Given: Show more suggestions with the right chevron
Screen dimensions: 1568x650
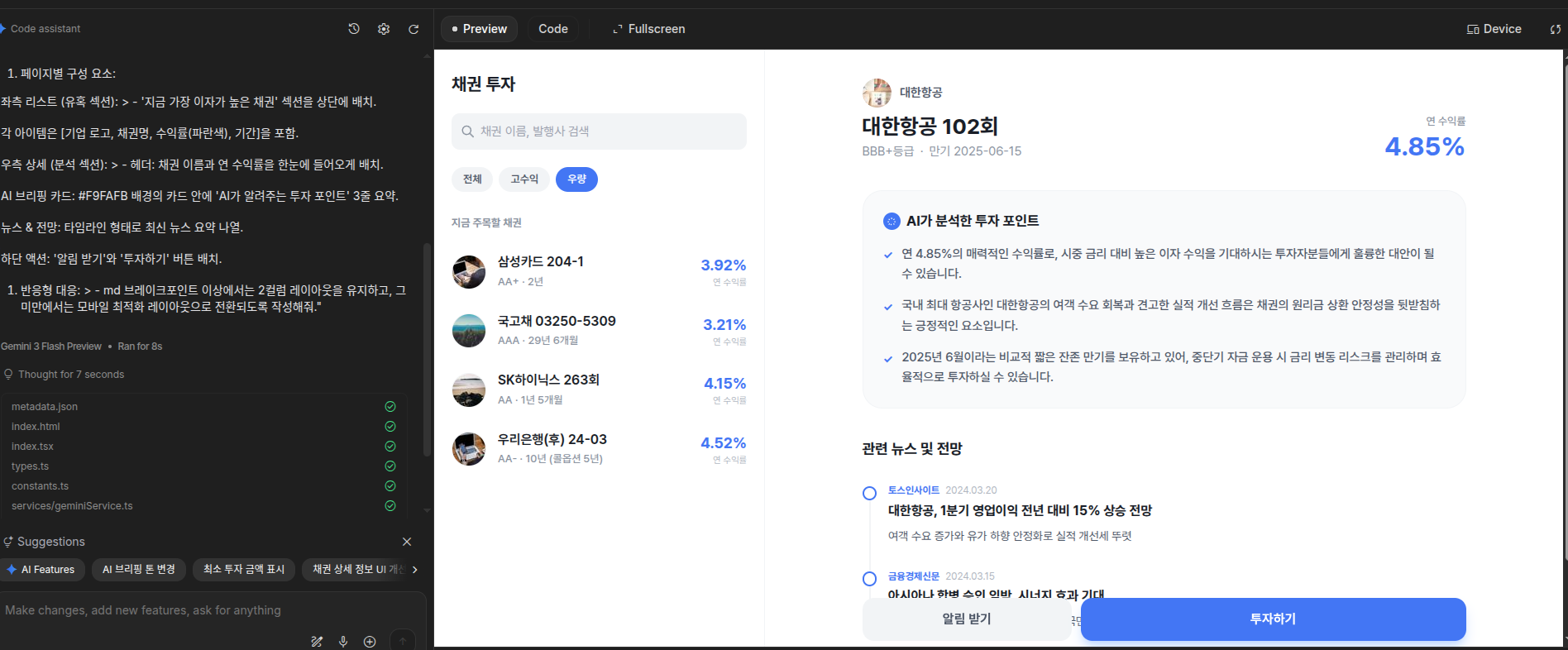Looking at the screenshot, I should (415, 570).
